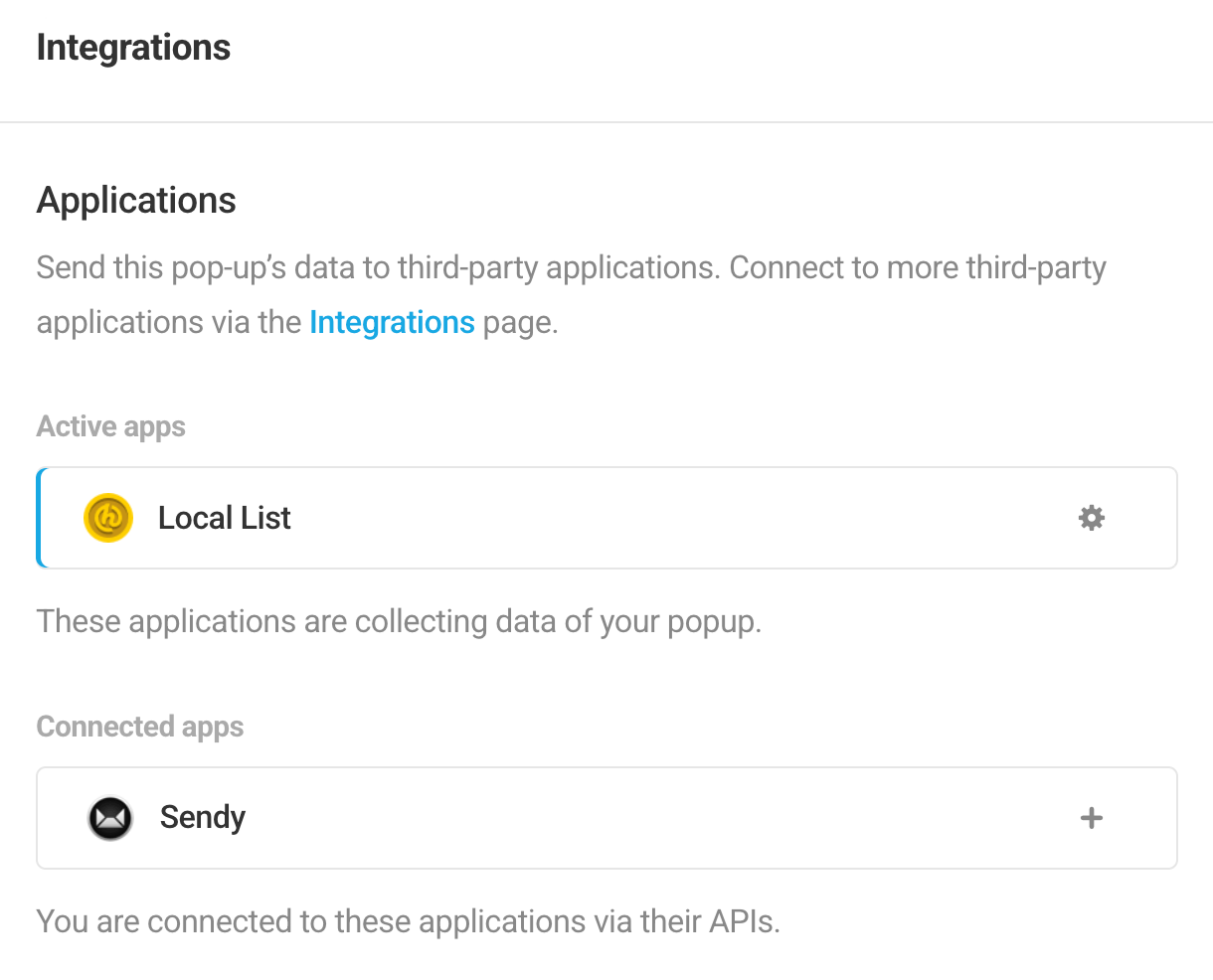Viewport: 1213px width, 980px height.
Task: Click the 'Active apps' heading
Action: [x=111, y=426]
